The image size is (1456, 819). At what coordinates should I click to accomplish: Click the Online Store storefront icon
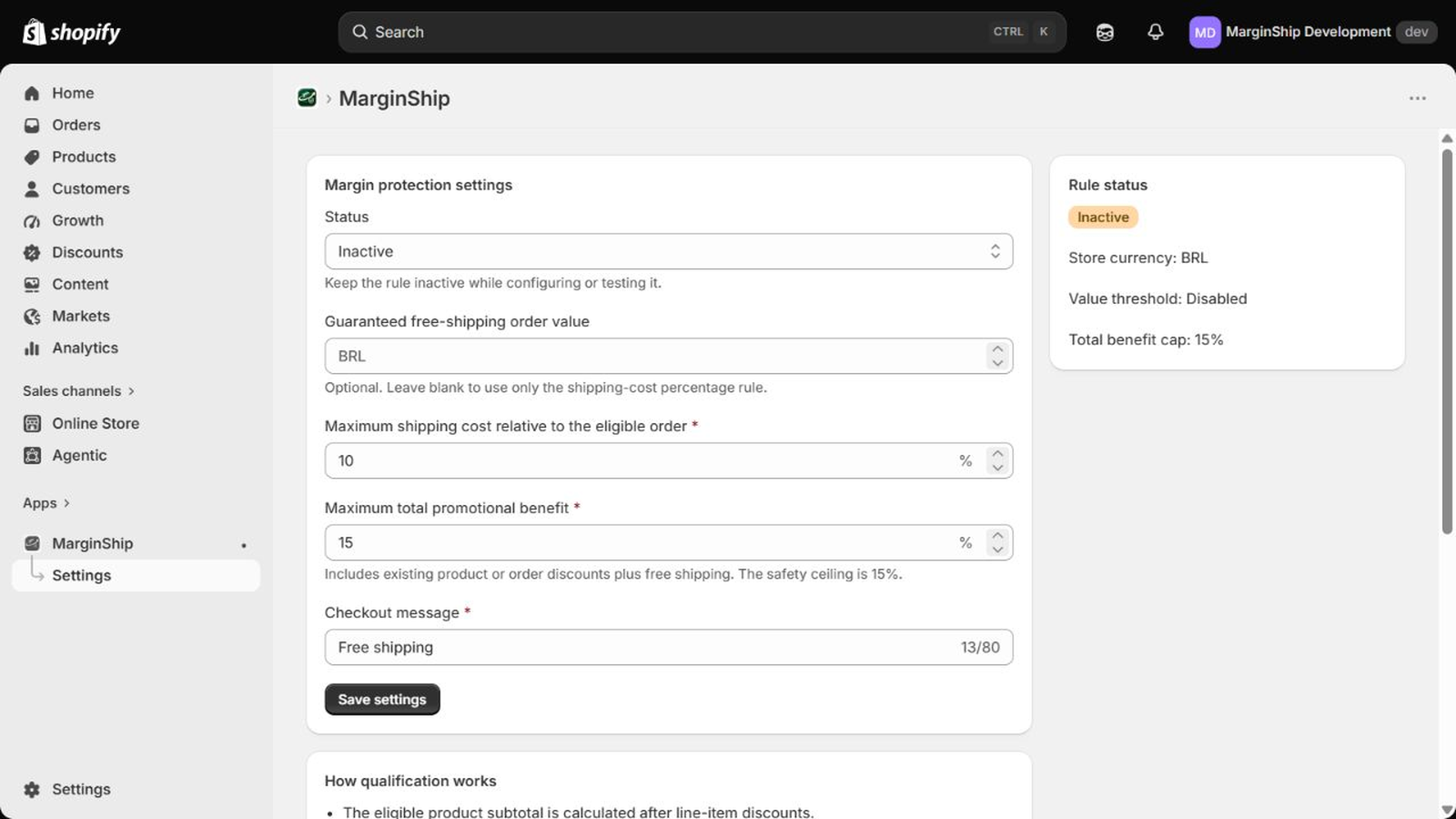pos(32,423)
